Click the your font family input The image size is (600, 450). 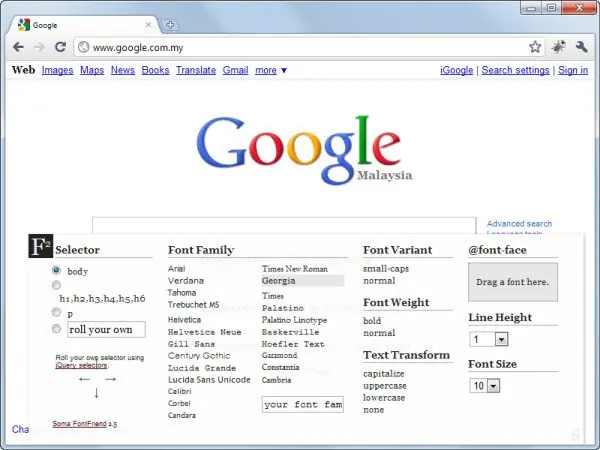point(303,404)
